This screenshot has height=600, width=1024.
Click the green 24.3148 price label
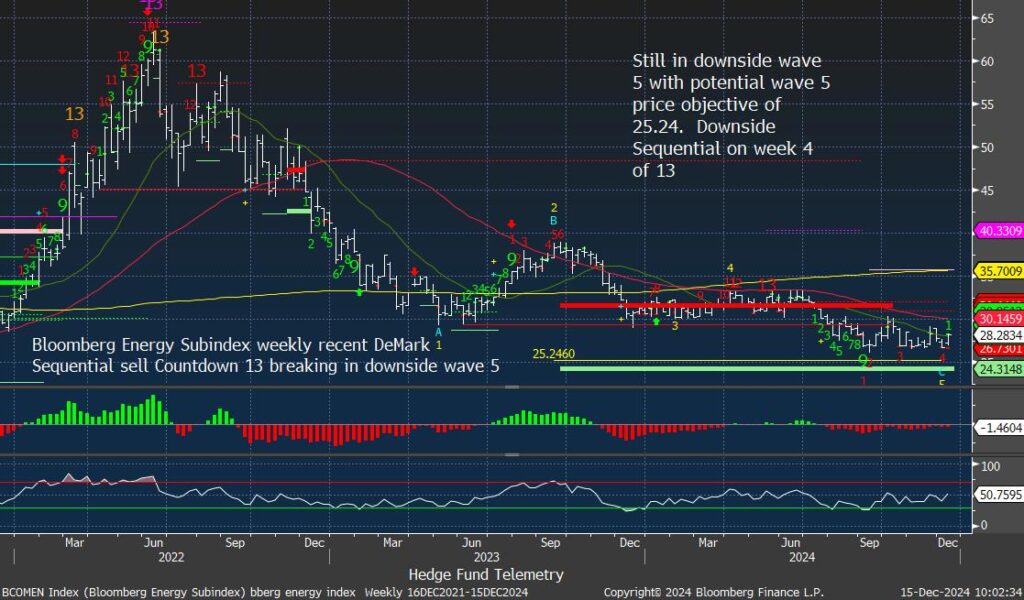click(997, 369)
